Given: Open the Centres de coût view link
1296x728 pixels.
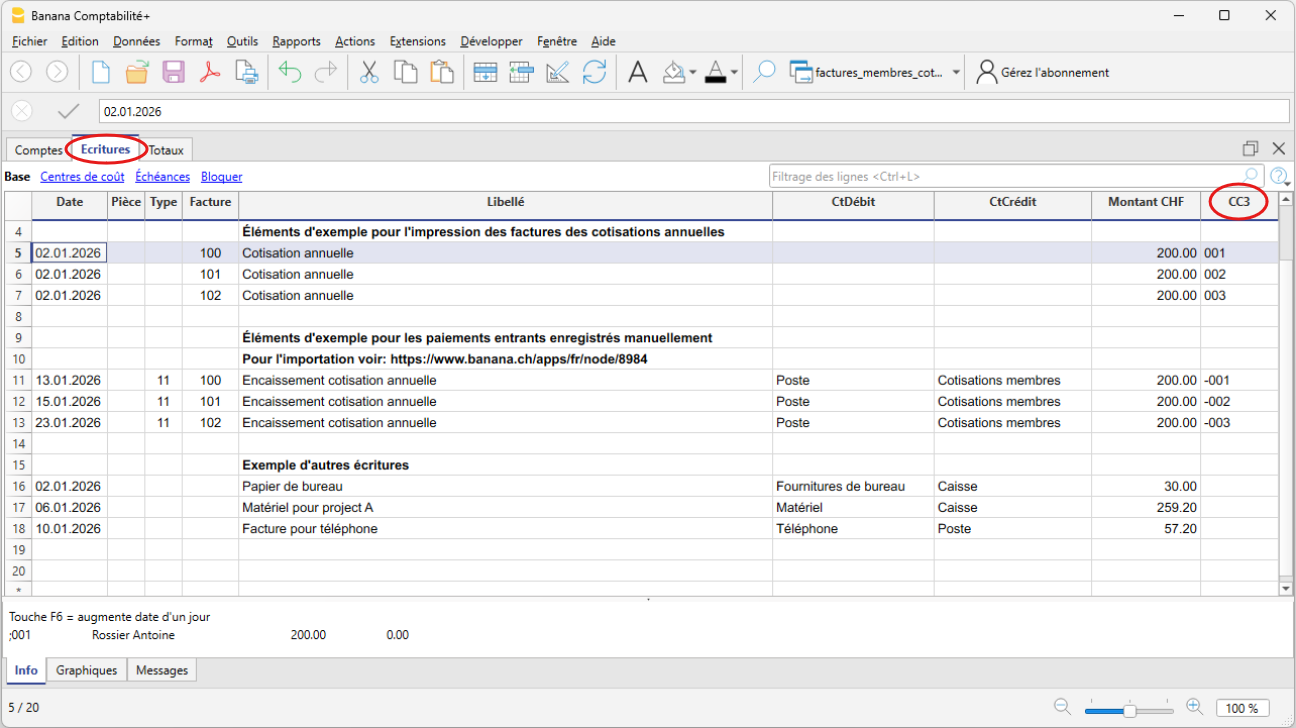Looking at the screenshot, I should pos(82,177).
